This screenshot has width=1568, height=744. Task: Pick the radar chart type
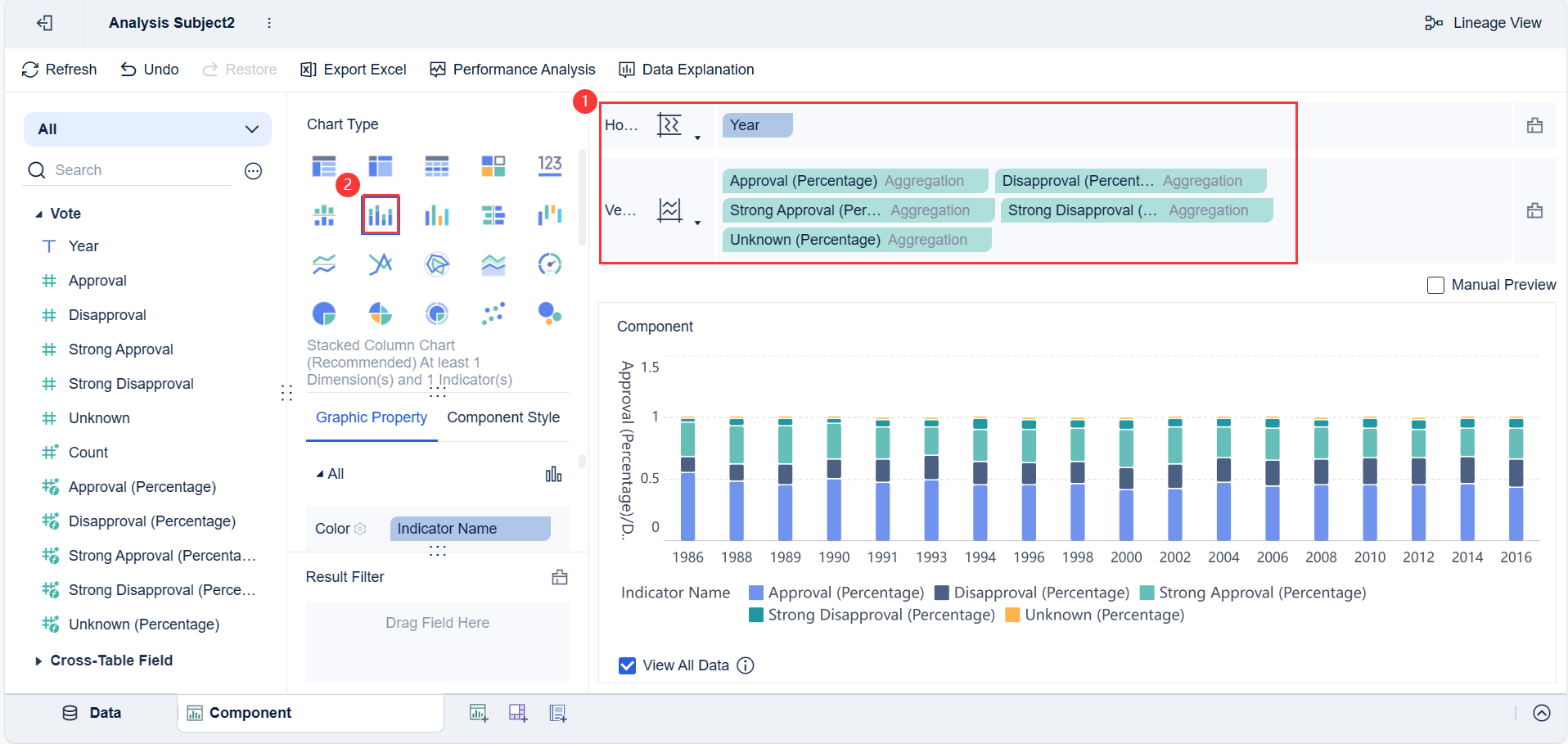437,264
